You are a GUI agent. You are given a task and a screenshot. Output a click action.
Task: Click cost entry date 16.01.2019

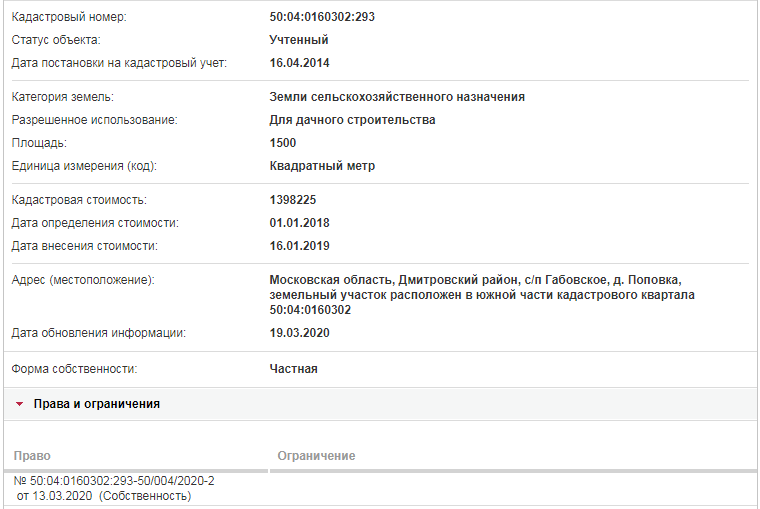tap(299, 246)
